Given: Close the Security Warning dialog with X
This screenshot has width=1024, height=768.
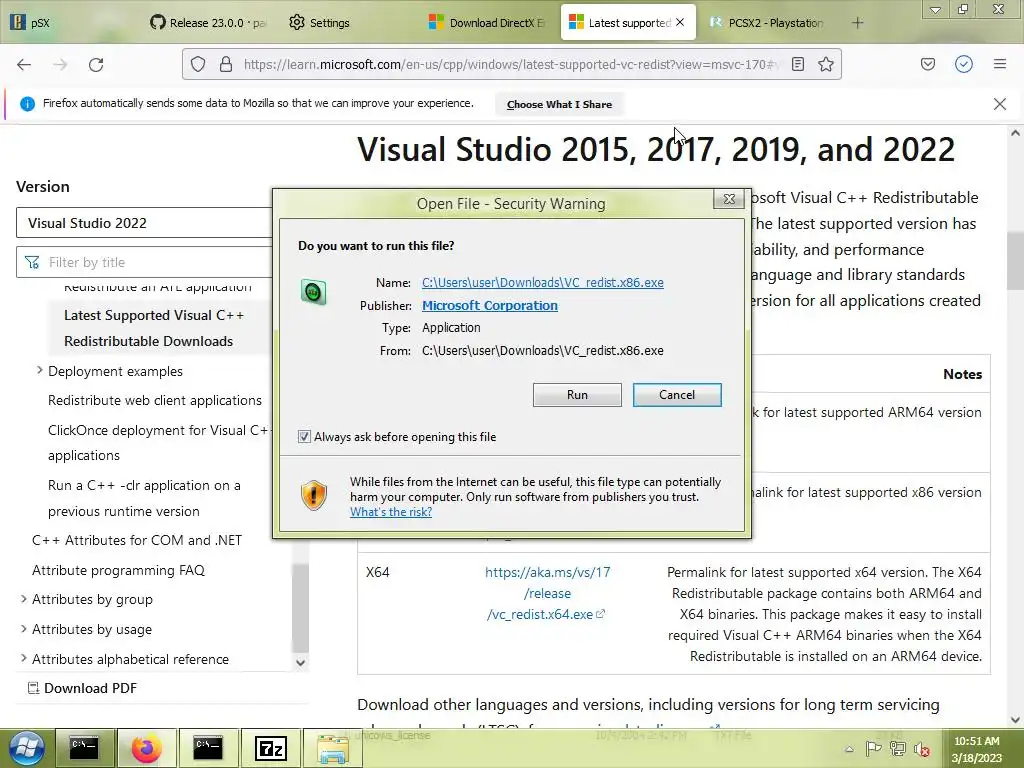Looking at the screenshot, I should 729,199.
